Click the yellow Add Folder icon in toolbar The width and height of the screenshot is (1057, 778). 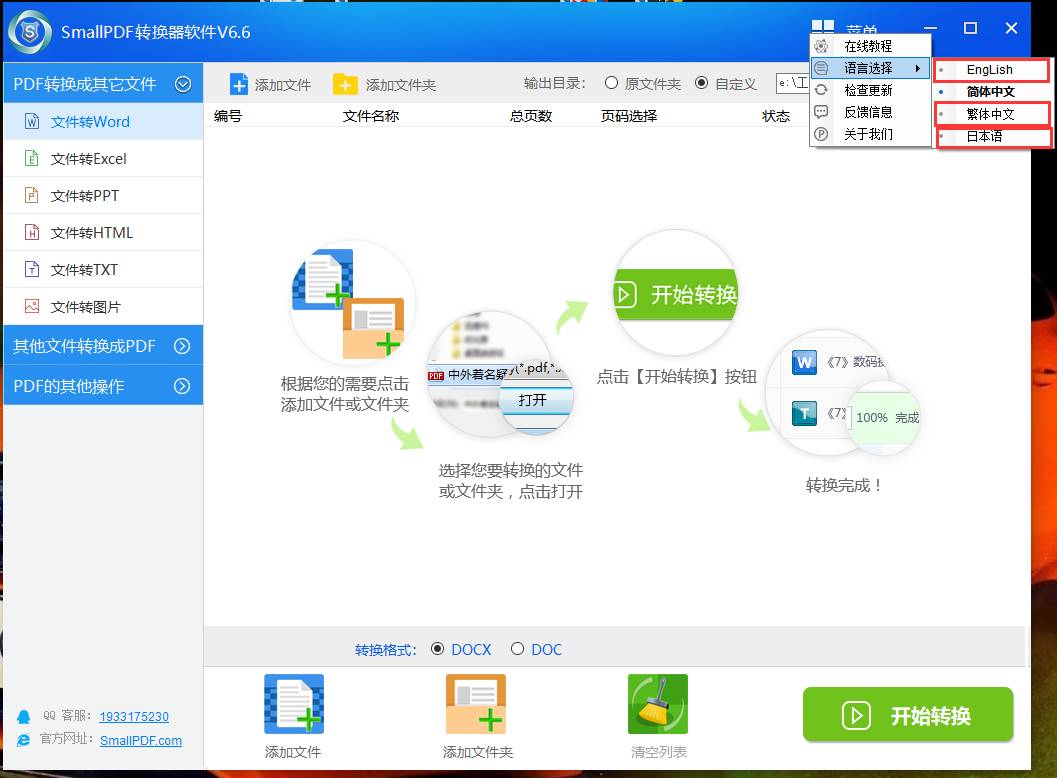tap(345, 84)
